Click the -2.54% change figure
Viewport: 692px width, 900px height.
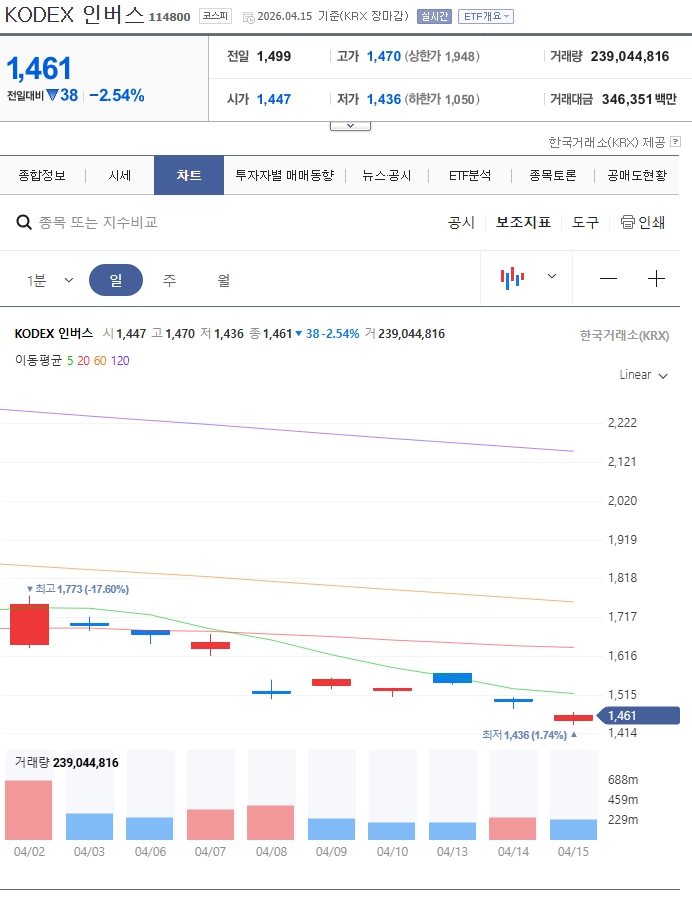click(116, 95)
